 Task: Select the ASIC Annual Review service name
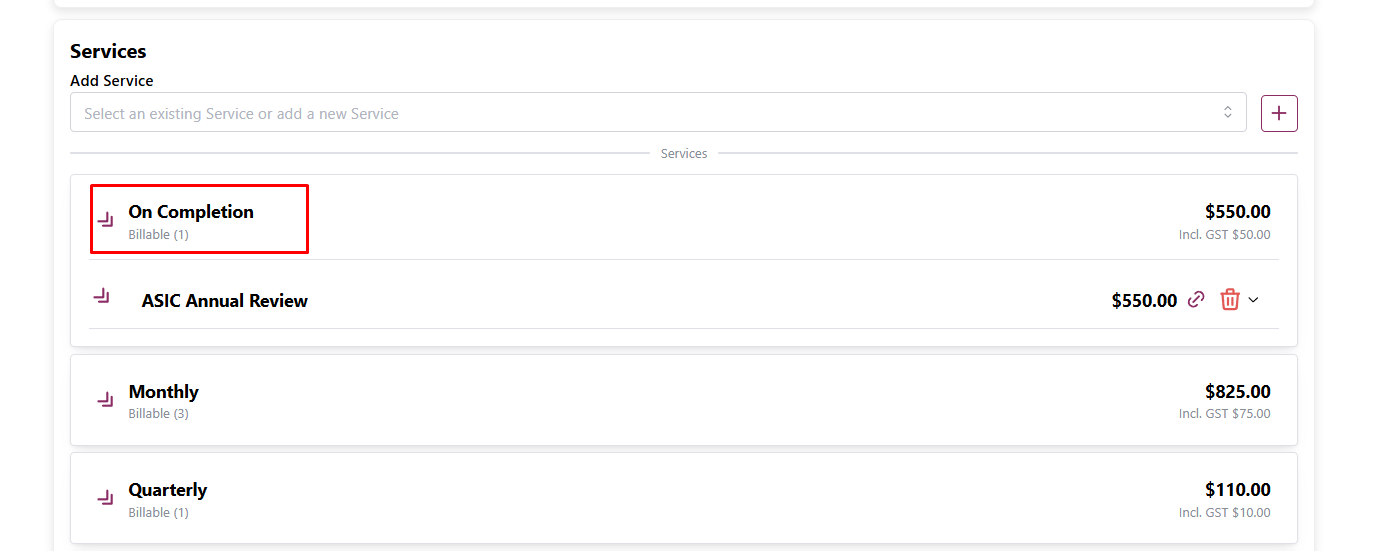225,301
